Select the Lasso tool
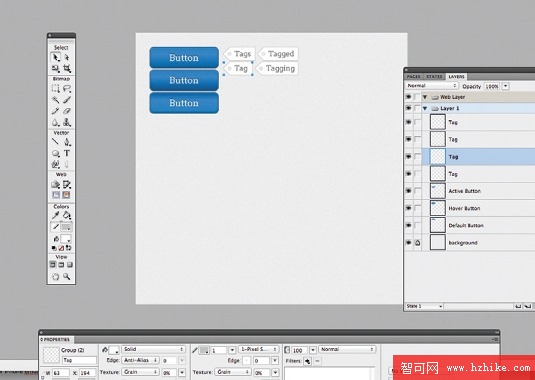 point(67,89)
